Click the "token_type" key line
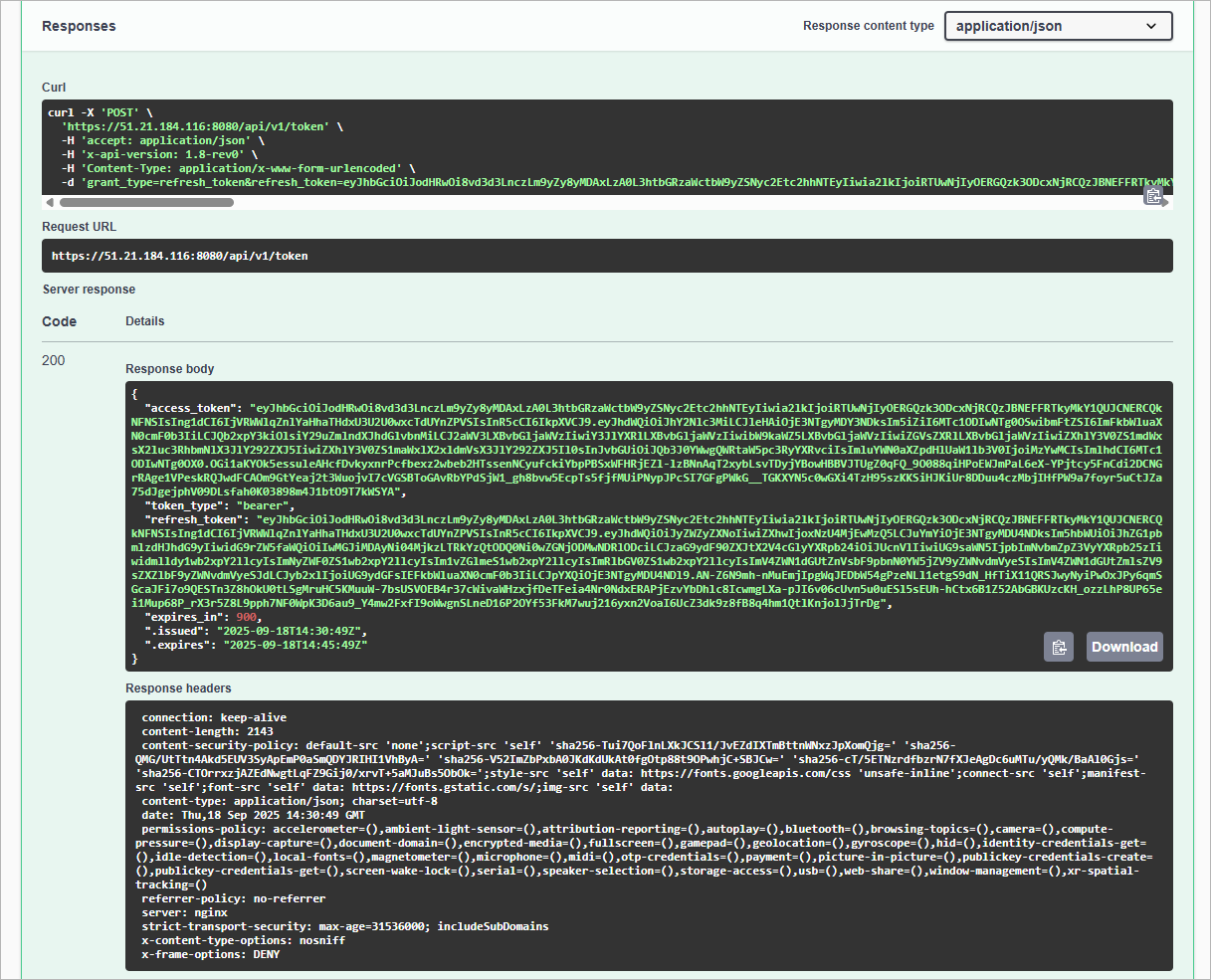 [x=221, y=505]
